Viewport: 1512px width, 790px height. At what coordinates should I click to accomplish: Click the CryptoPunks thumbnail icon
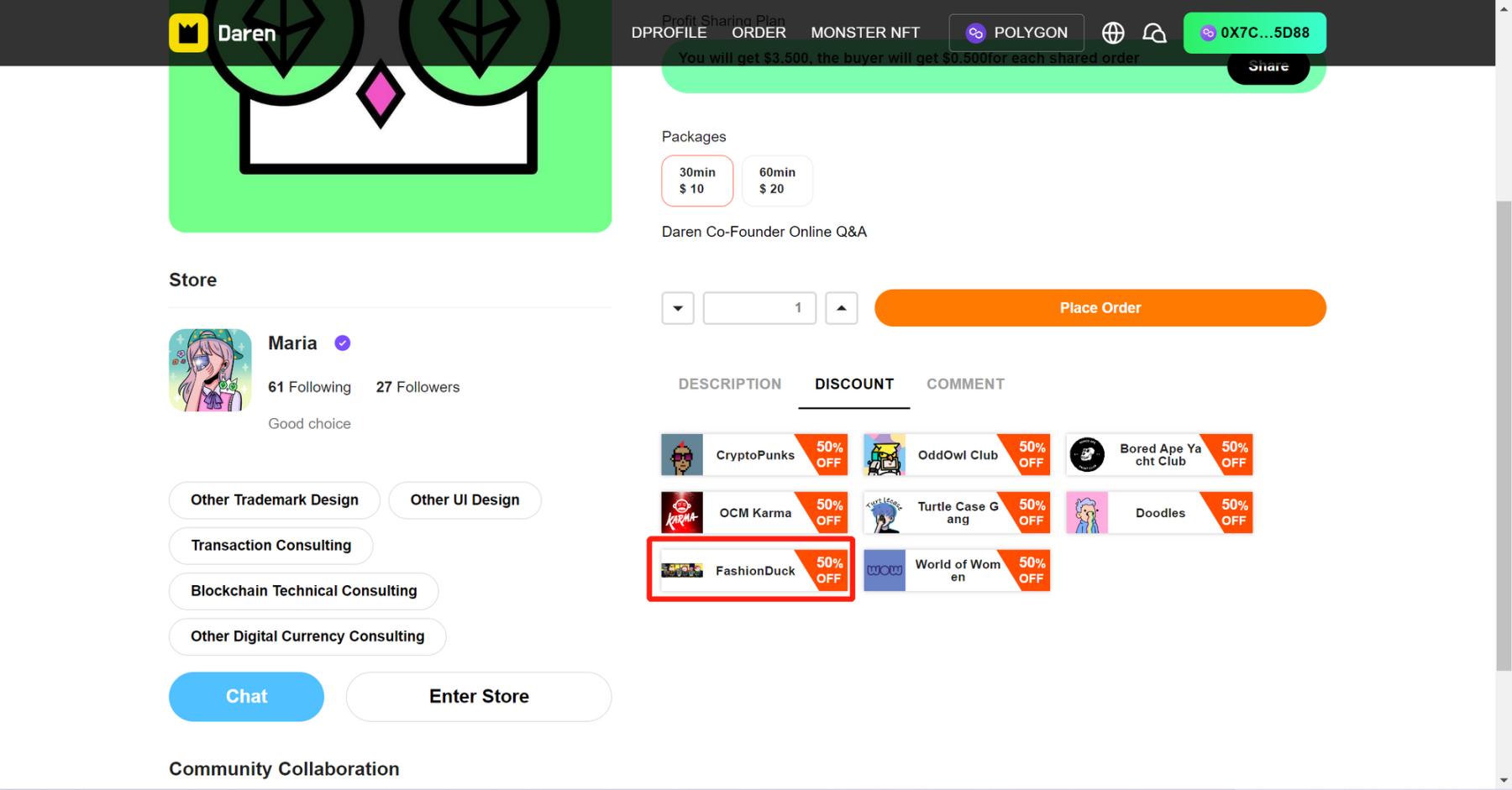pyautogui.click(x=682, y=455)
